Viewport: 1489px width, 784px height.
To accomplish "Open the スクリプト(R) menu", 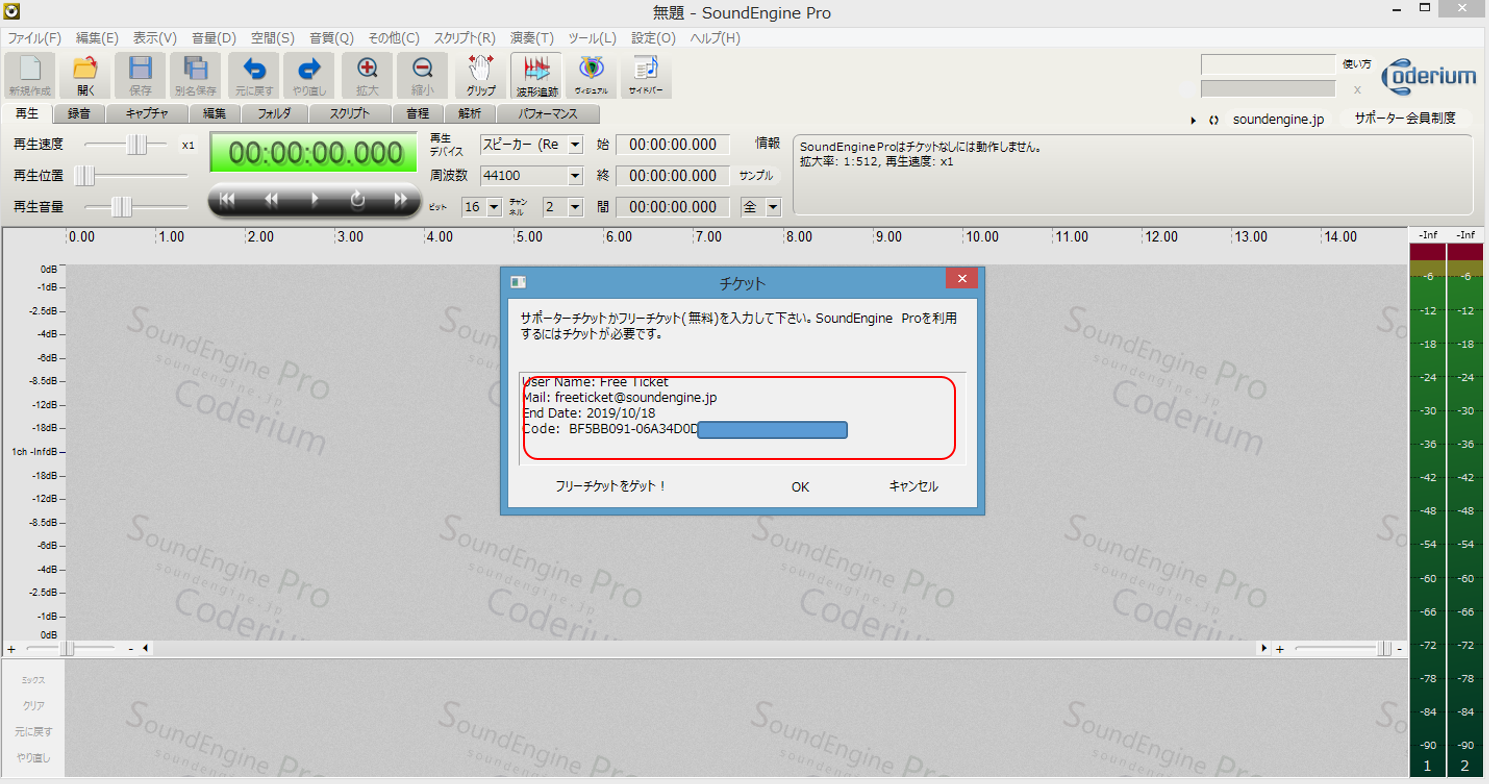I will click(463, 38).
